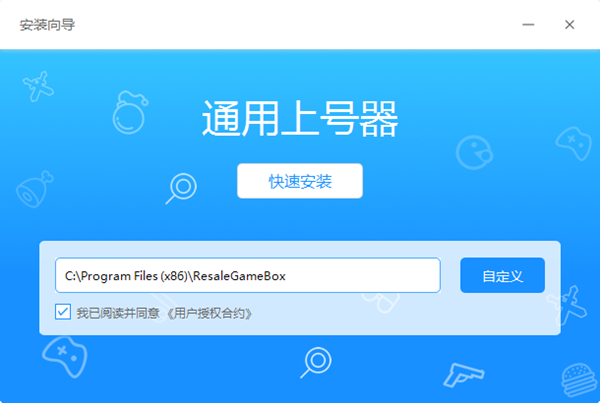Click the Pac-Man face icon
The image size is (600, 403).
(472, 151)
